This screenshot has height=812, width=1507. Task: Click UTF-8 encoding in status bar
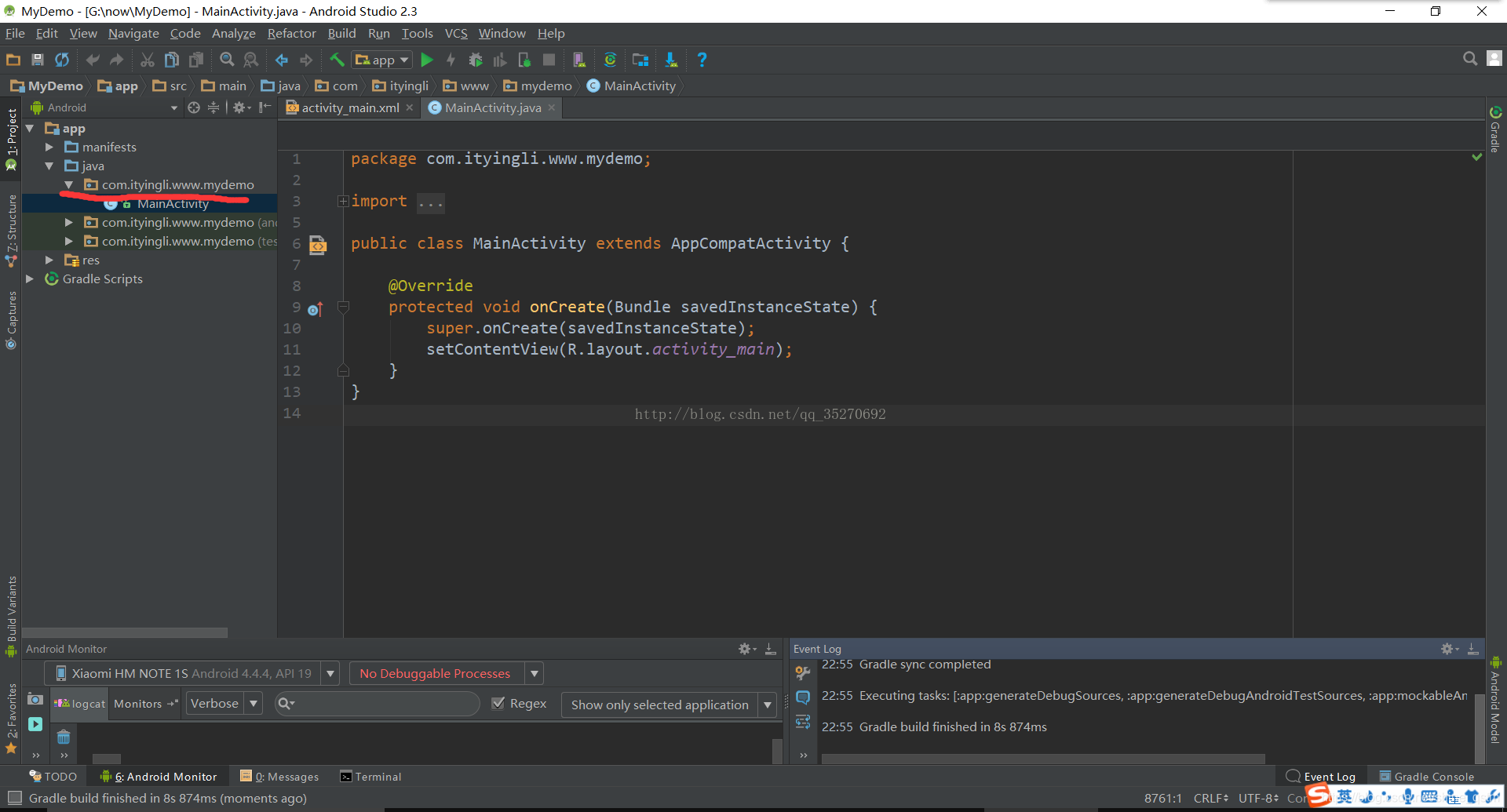point(1258,798)
